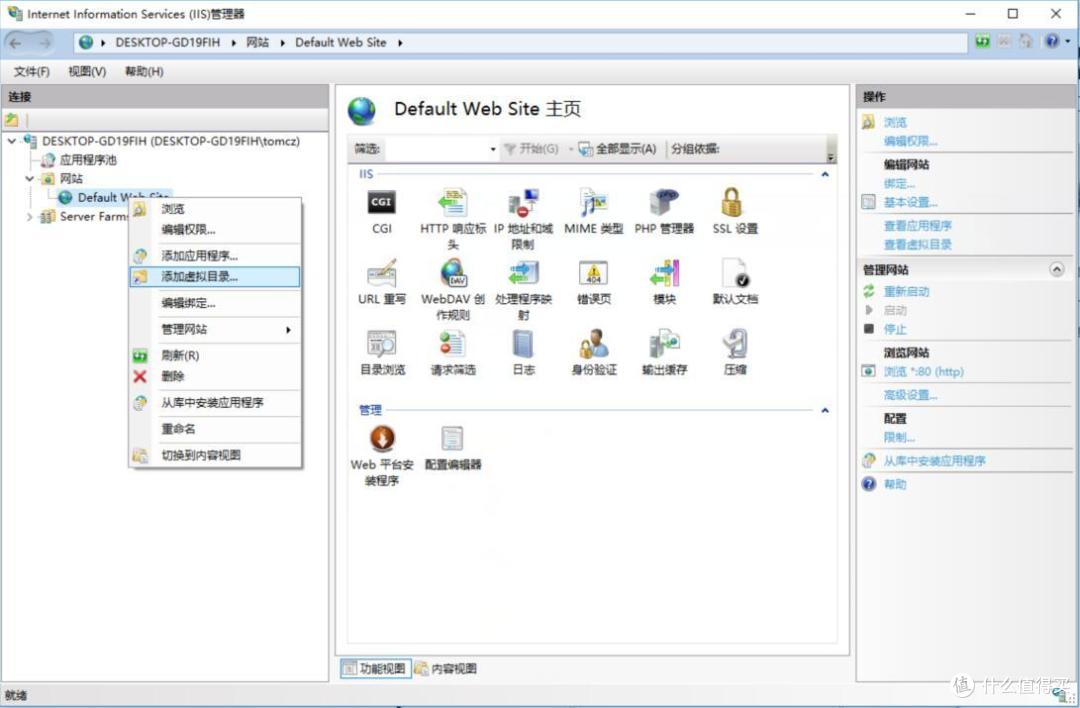
Task: Open the 视图(V) menu
Action: click(x=87, y=72)
